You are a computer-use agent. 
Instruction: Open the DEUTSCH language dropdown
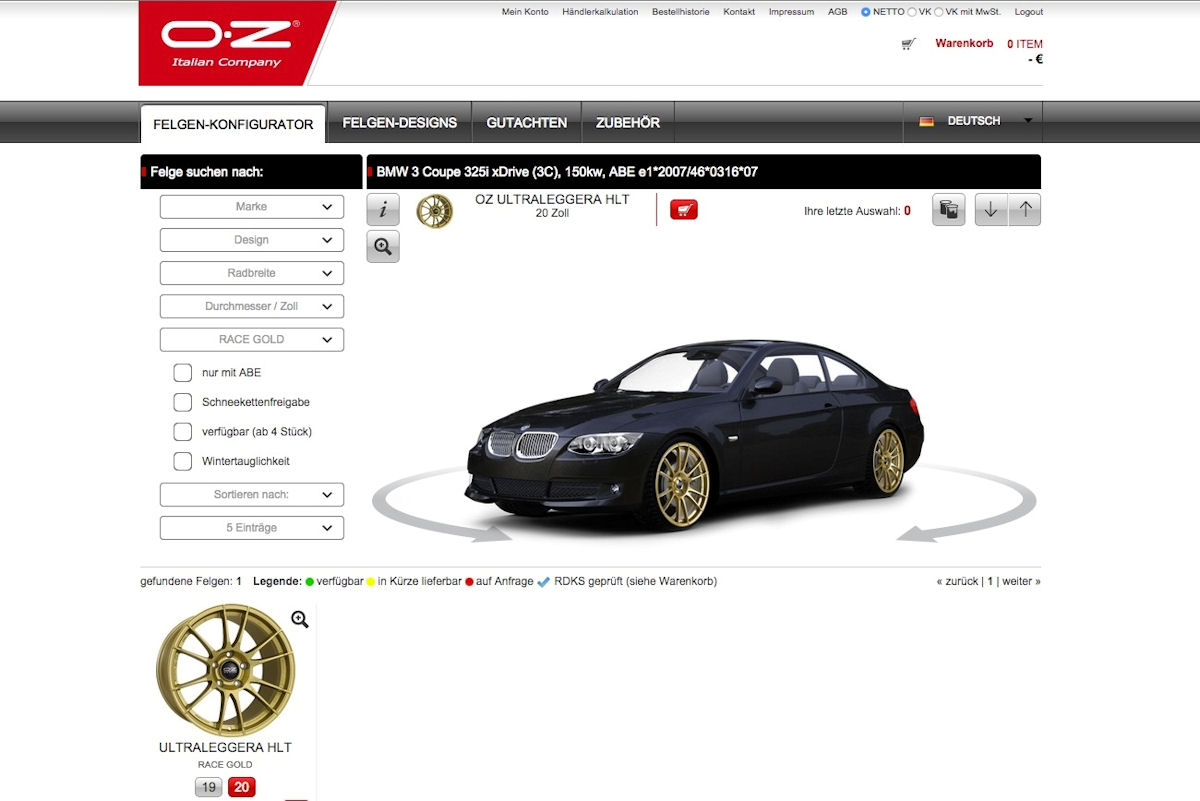pos(972,121)
